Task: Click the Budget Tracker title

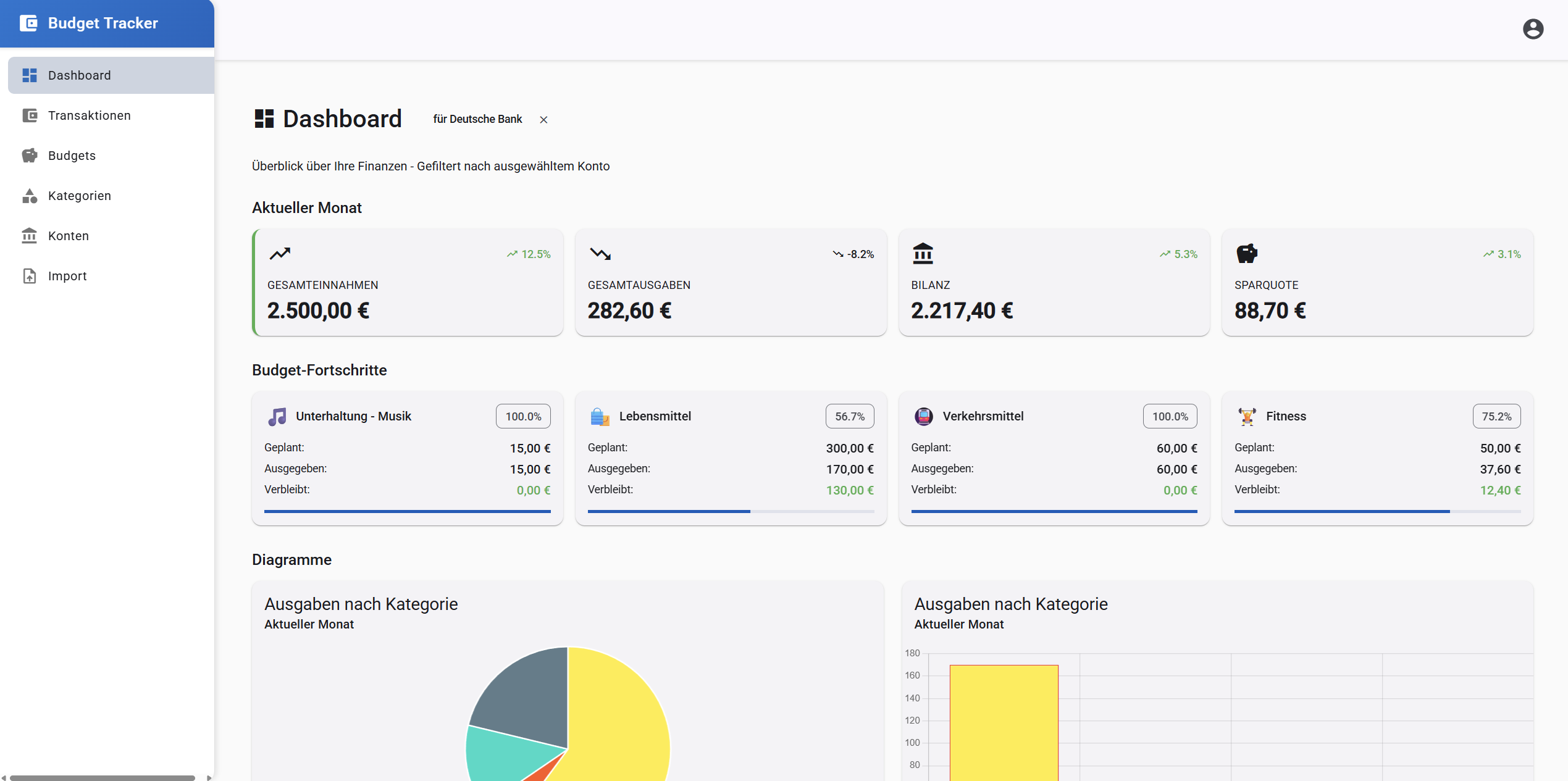Action: click(x=103, y=23)
